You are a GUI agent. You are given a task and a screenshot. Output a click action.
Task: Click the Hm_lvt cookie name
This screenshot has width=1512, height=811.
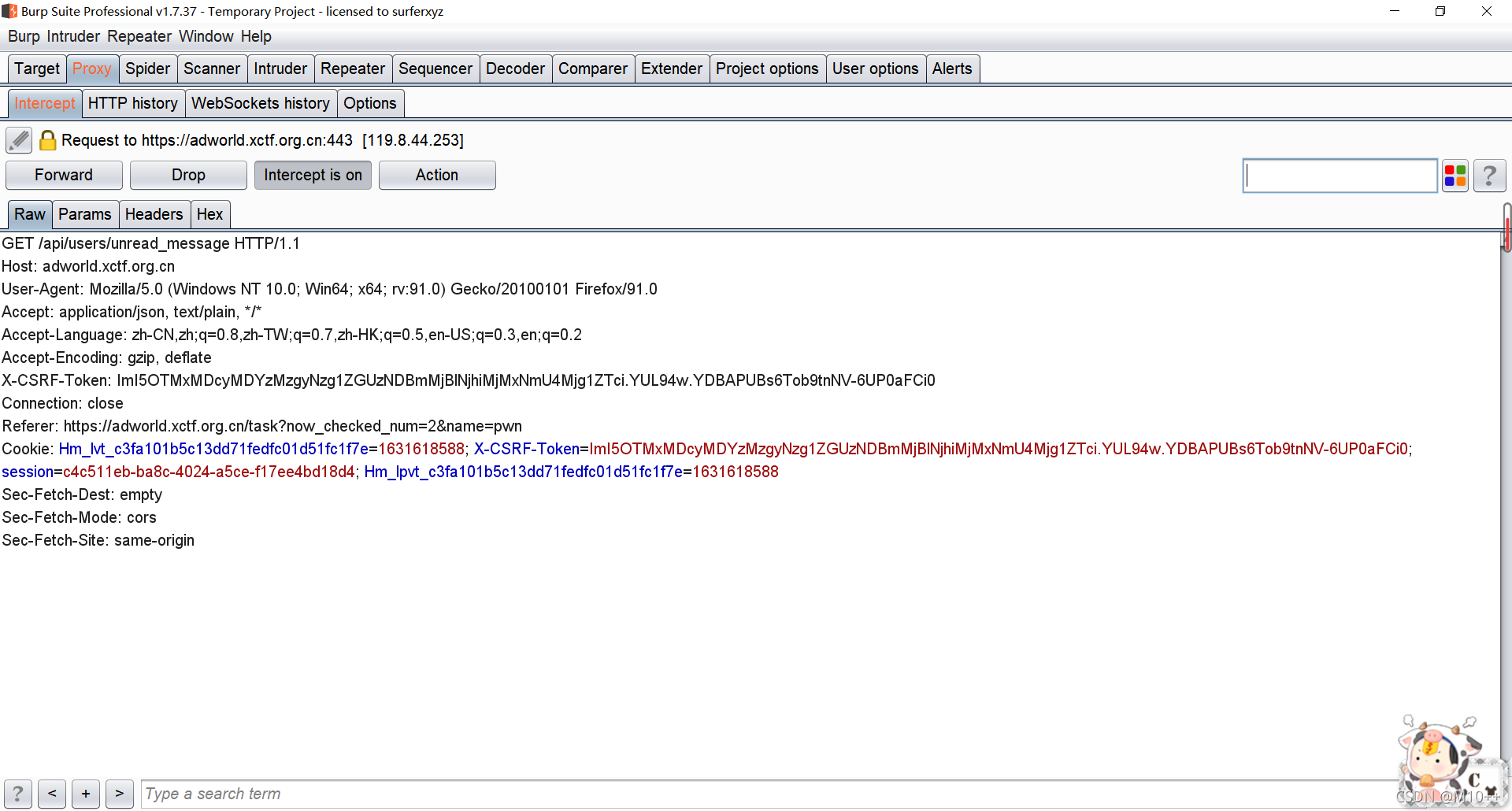point(213,449)
